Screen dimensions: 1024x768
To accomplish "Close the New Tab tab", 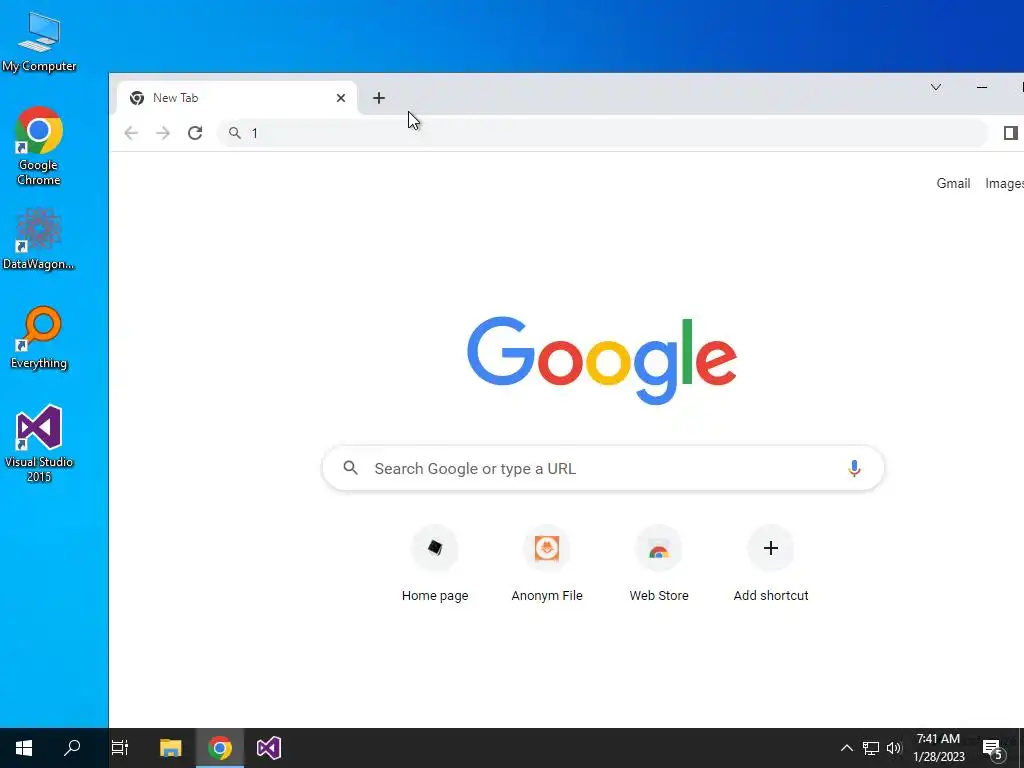I will (341, 98).
